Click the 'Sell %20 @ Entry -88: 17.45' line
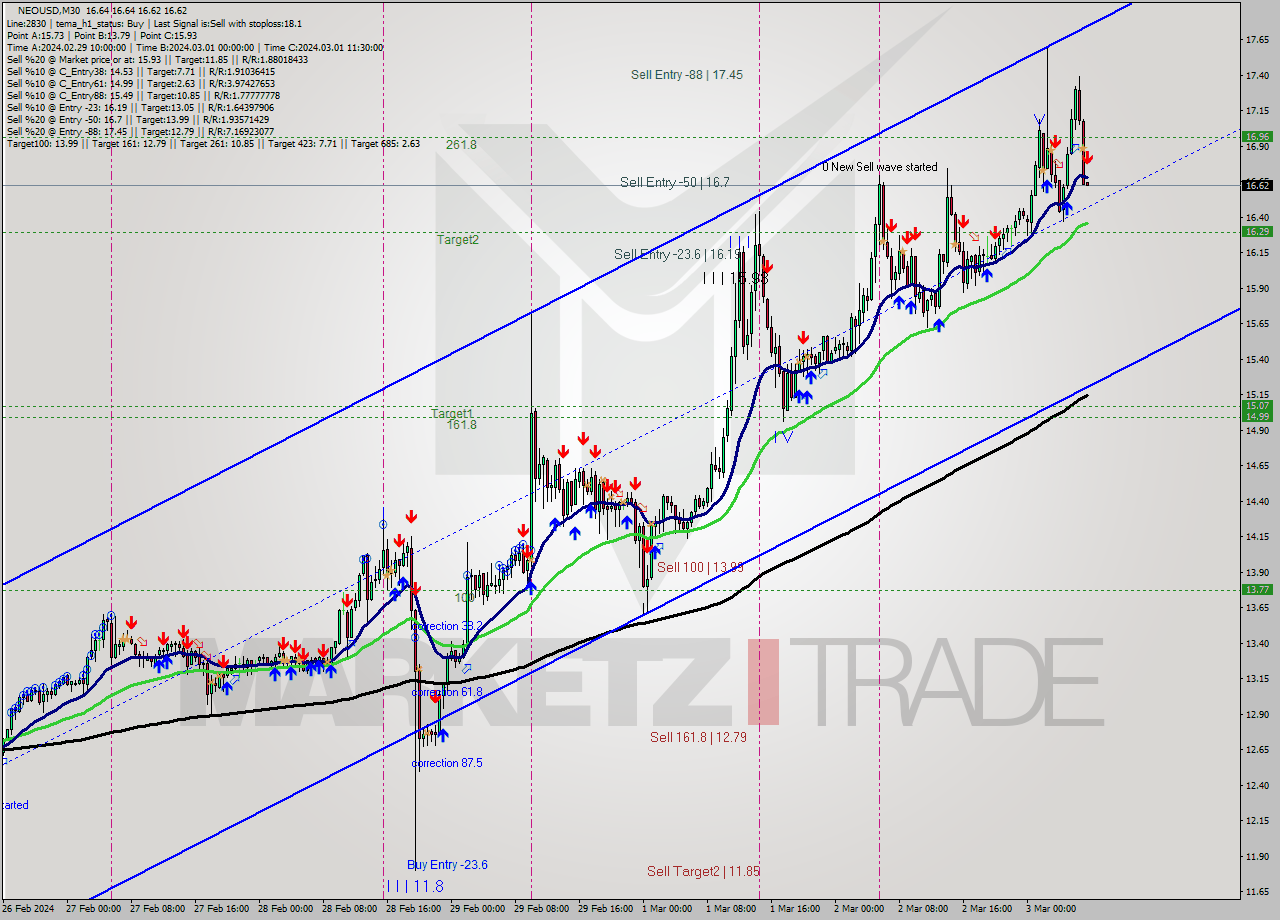 [140, 131]
